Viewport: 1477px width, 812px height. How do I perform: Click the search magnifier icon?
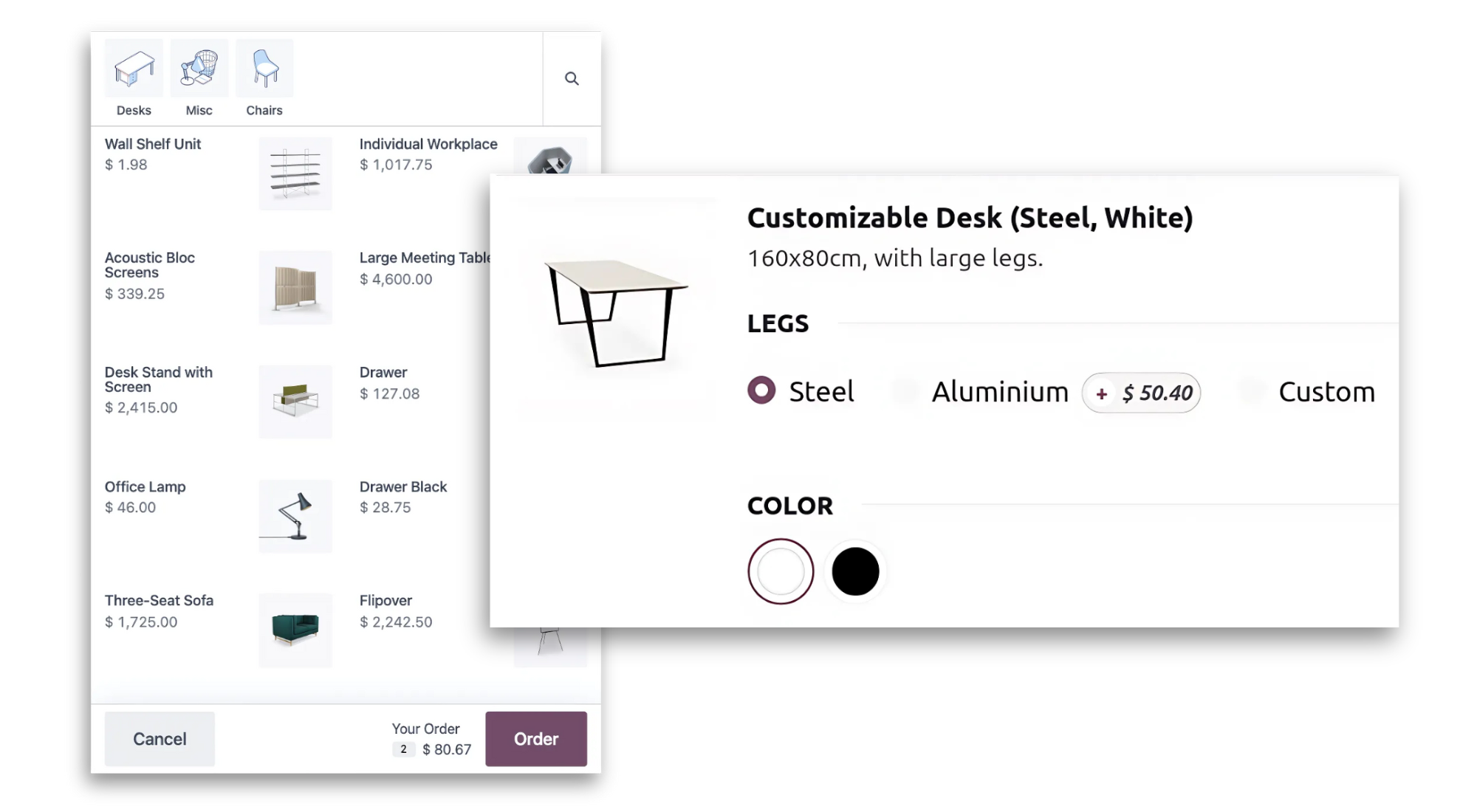[572, 78]
